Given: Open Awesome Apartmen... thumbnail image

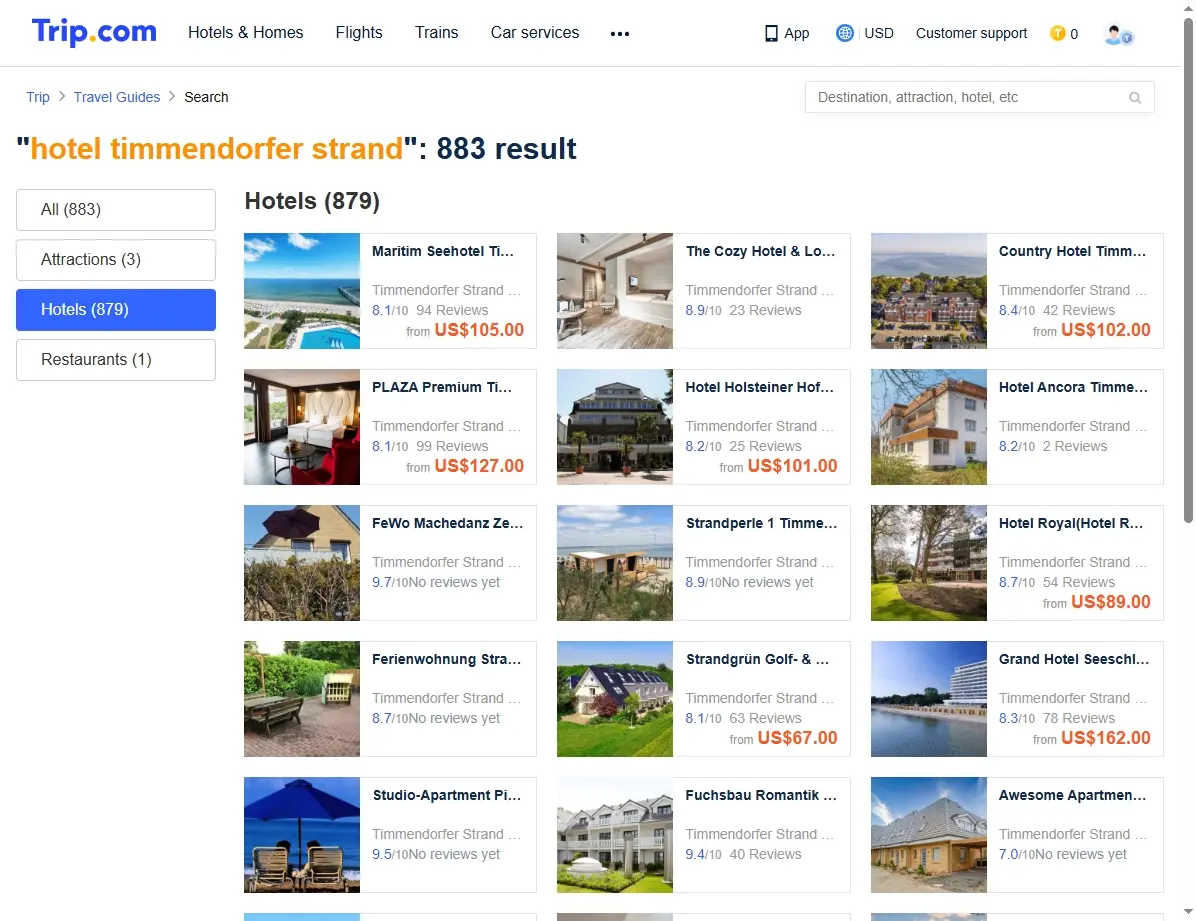Looking at the screenshot, I should [x=928, y=835].
